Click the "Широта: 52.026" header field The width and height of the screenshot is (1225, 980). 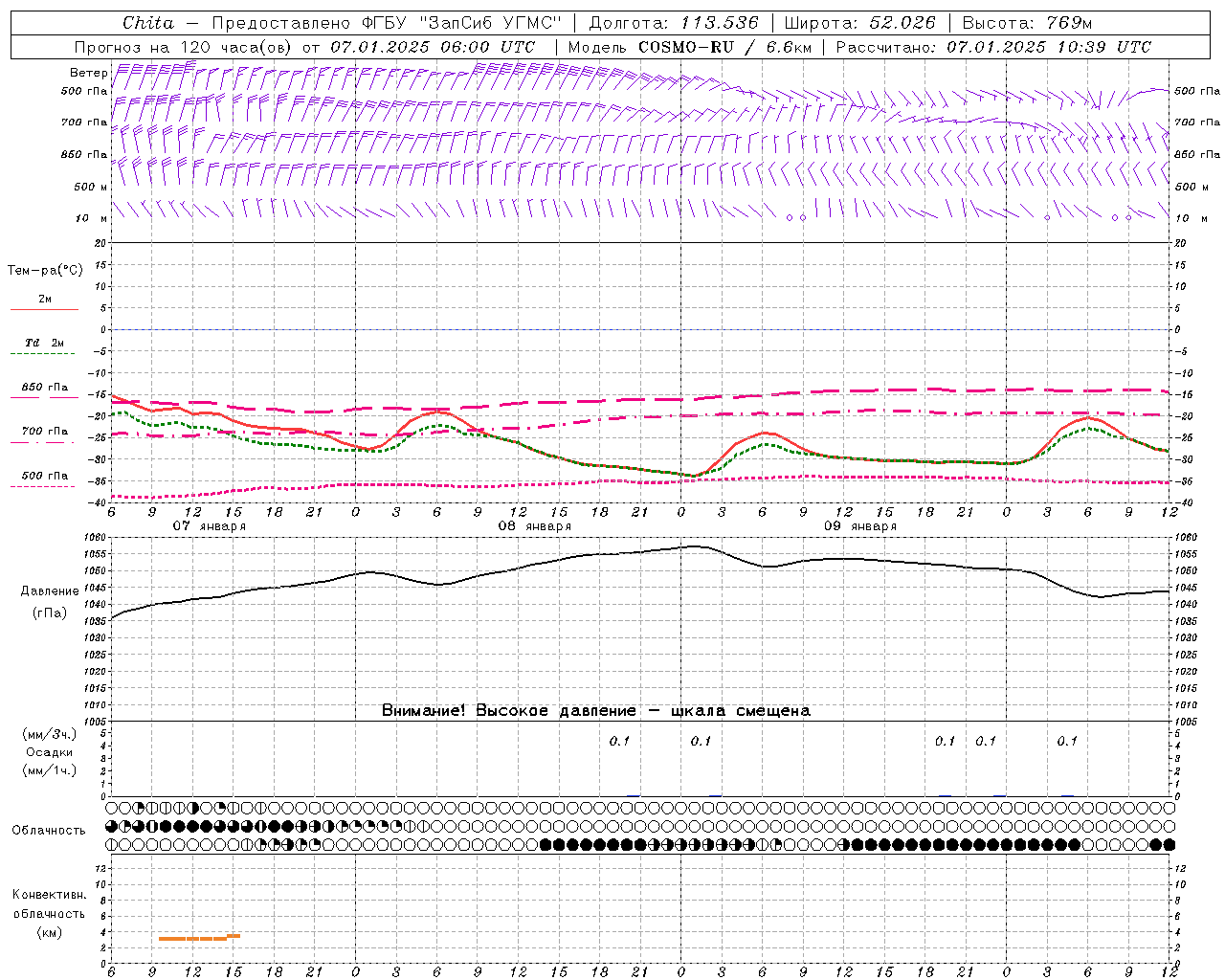[x=859, y=23]
